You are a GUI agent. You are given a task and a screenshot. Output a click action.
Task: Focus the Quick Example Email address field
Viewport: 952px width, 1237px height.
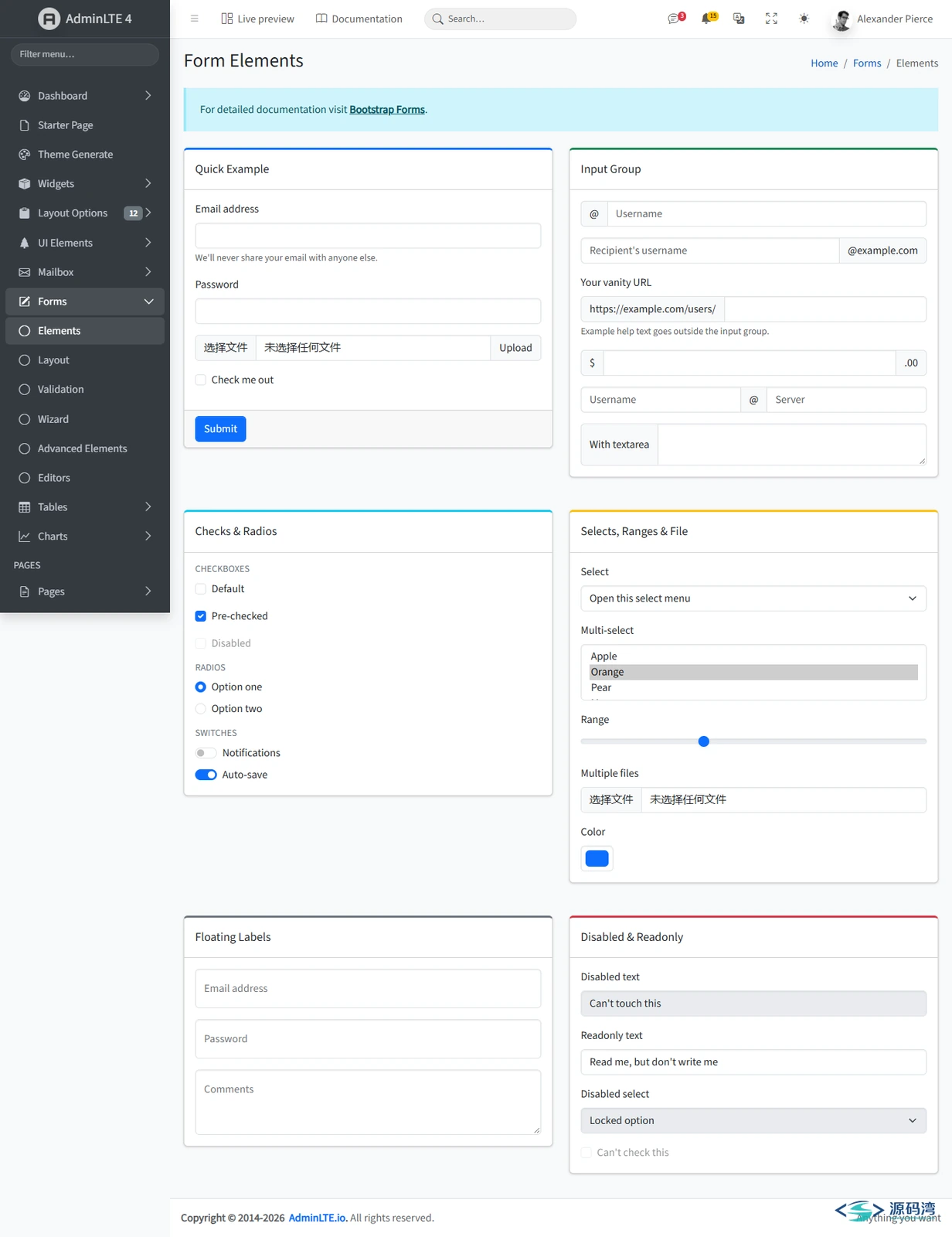coord(368,236)
